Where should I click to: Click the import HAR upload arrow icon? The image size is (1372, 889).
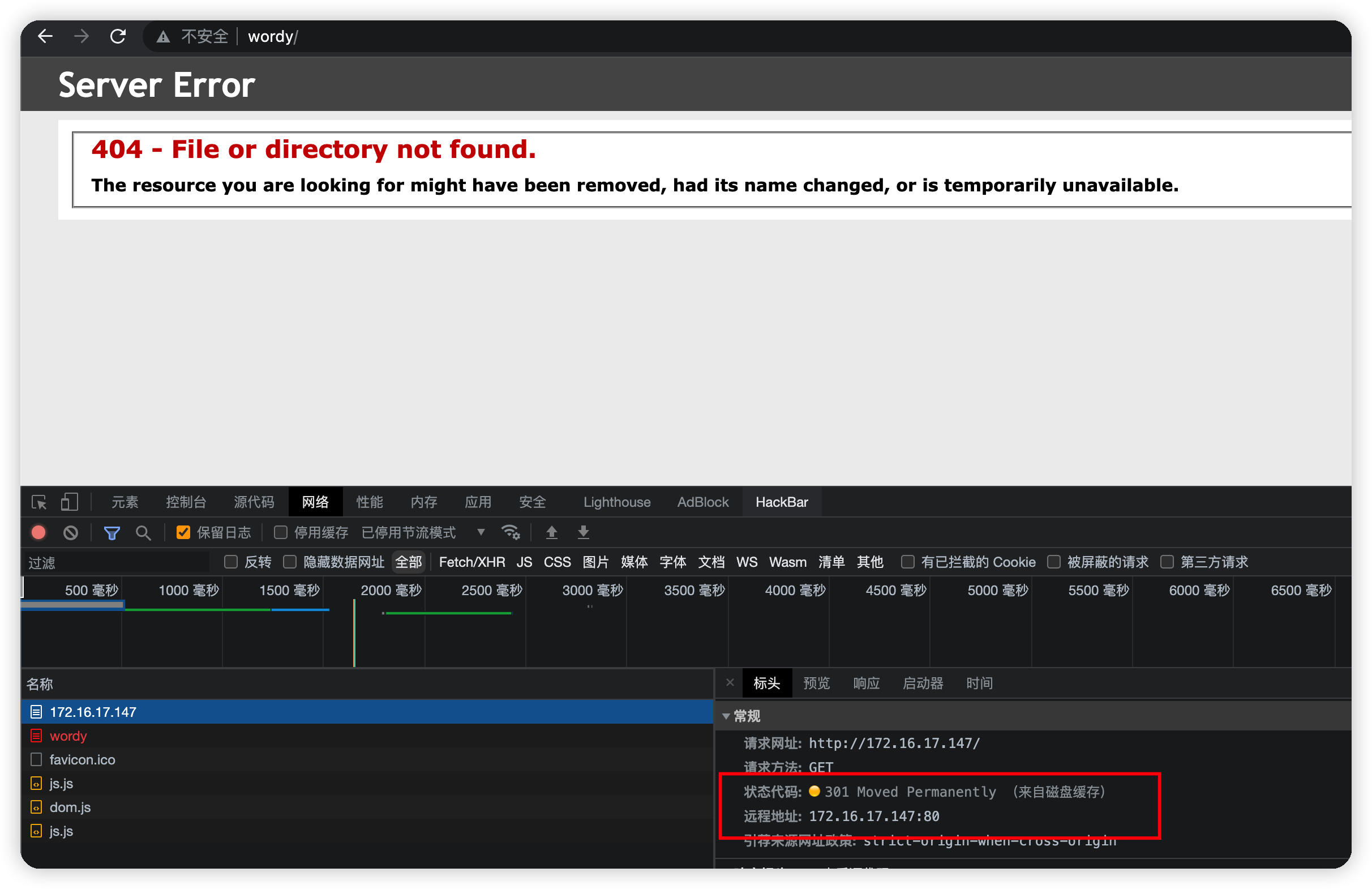552,533
